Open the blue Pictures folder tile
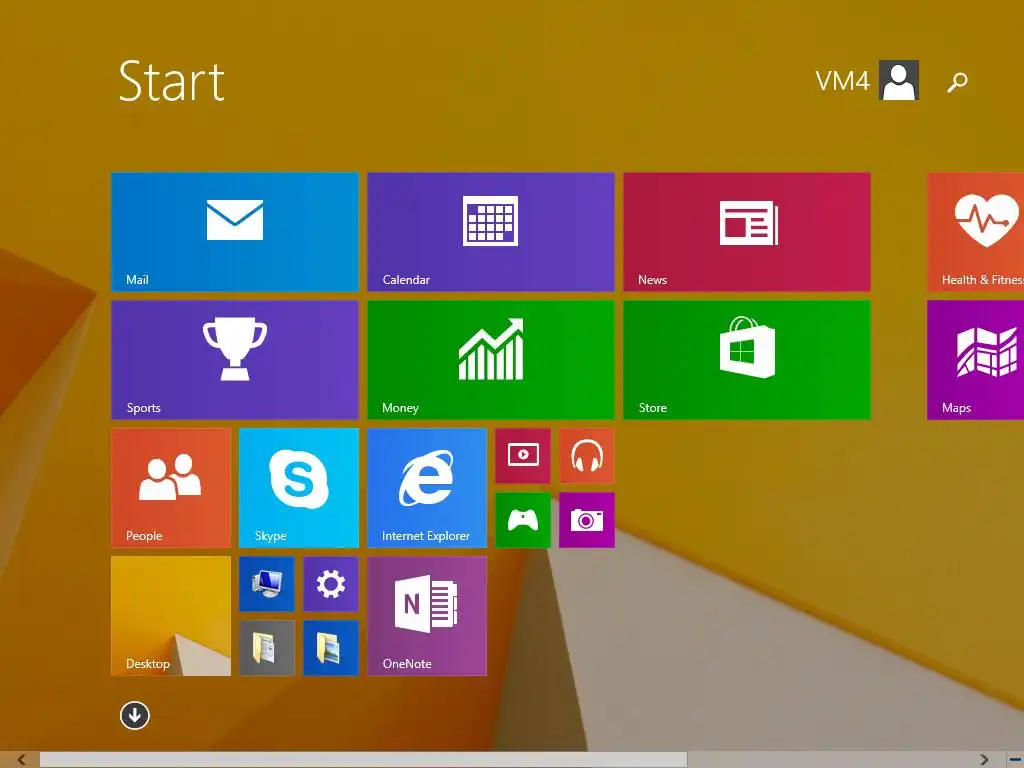Image resolution: width=1024 pixels, height=768 pixels. pyautogui.click(x=331, y=648)
